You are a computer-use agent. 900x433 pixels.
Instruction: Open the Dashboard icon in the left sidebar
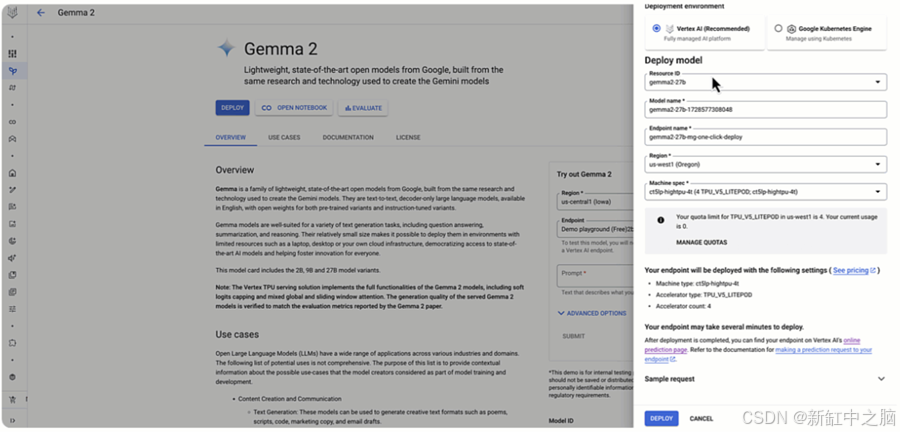click(x=13, y=53)
